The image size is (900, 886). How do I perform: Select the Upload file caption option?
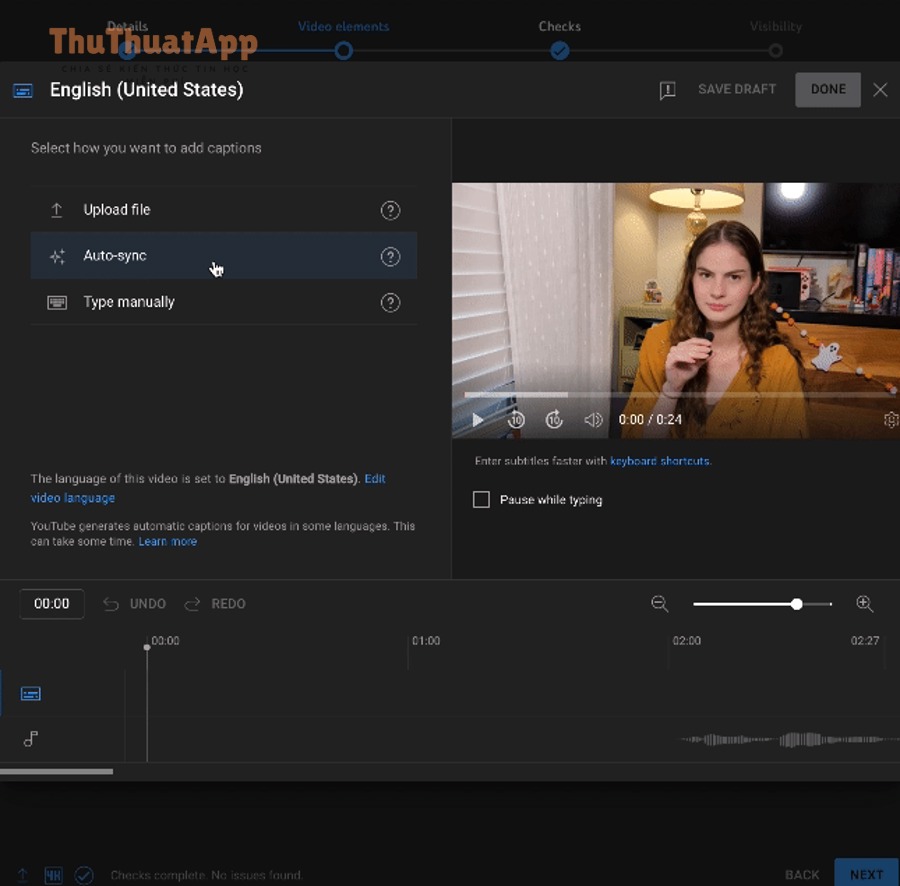point(224,210)
